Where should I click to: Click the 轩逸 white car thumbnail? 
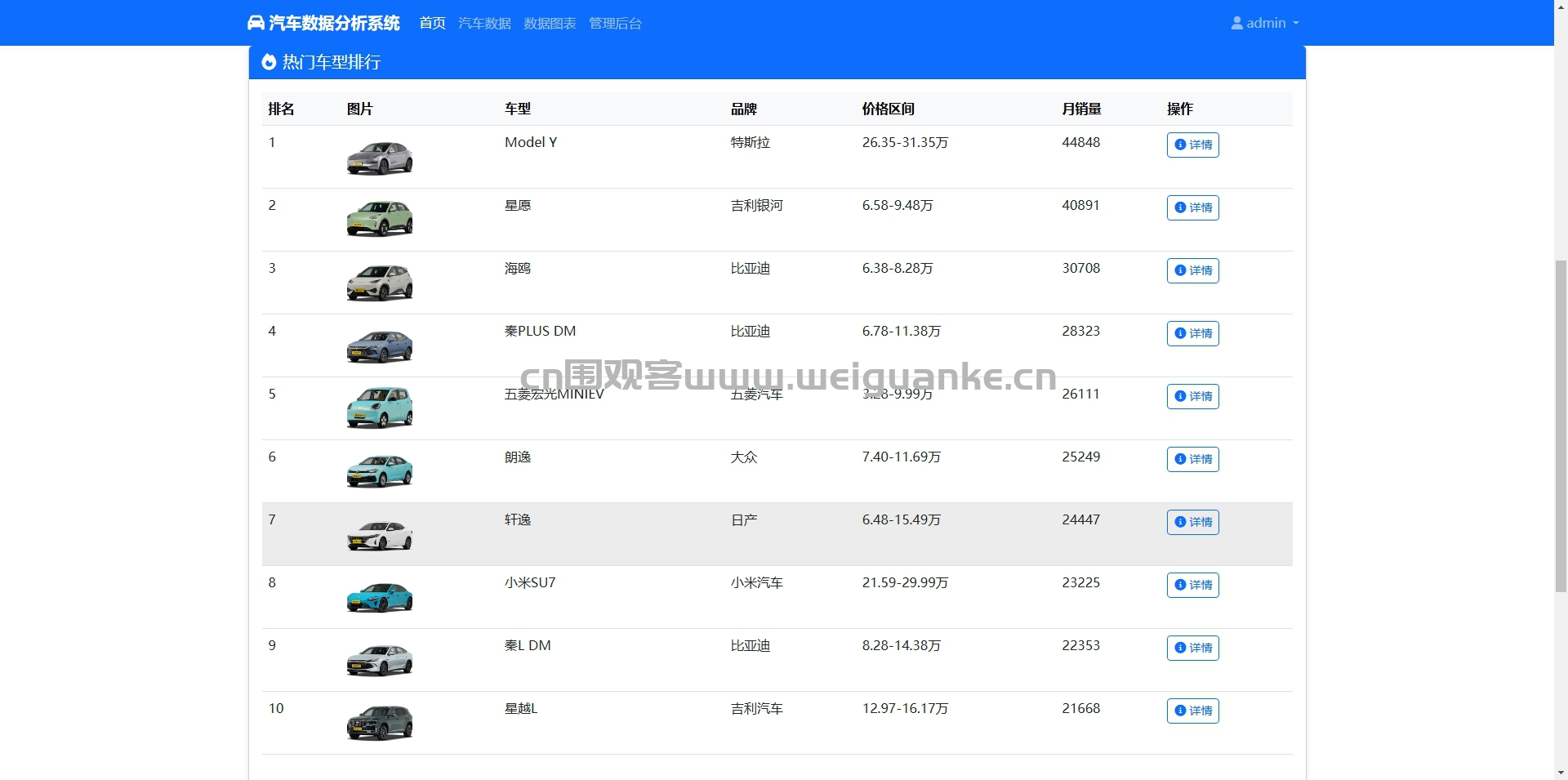(380, 534)
